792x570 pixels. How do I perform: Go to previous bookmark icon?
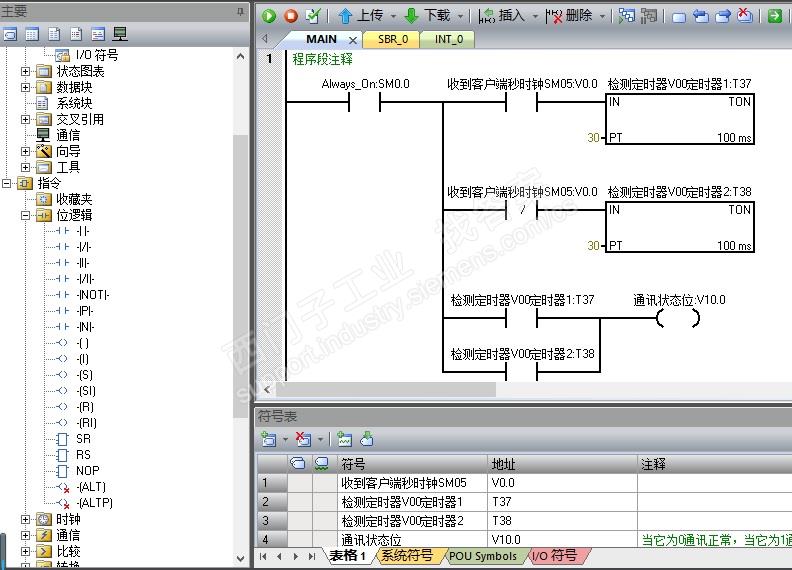tap(701, 17)
